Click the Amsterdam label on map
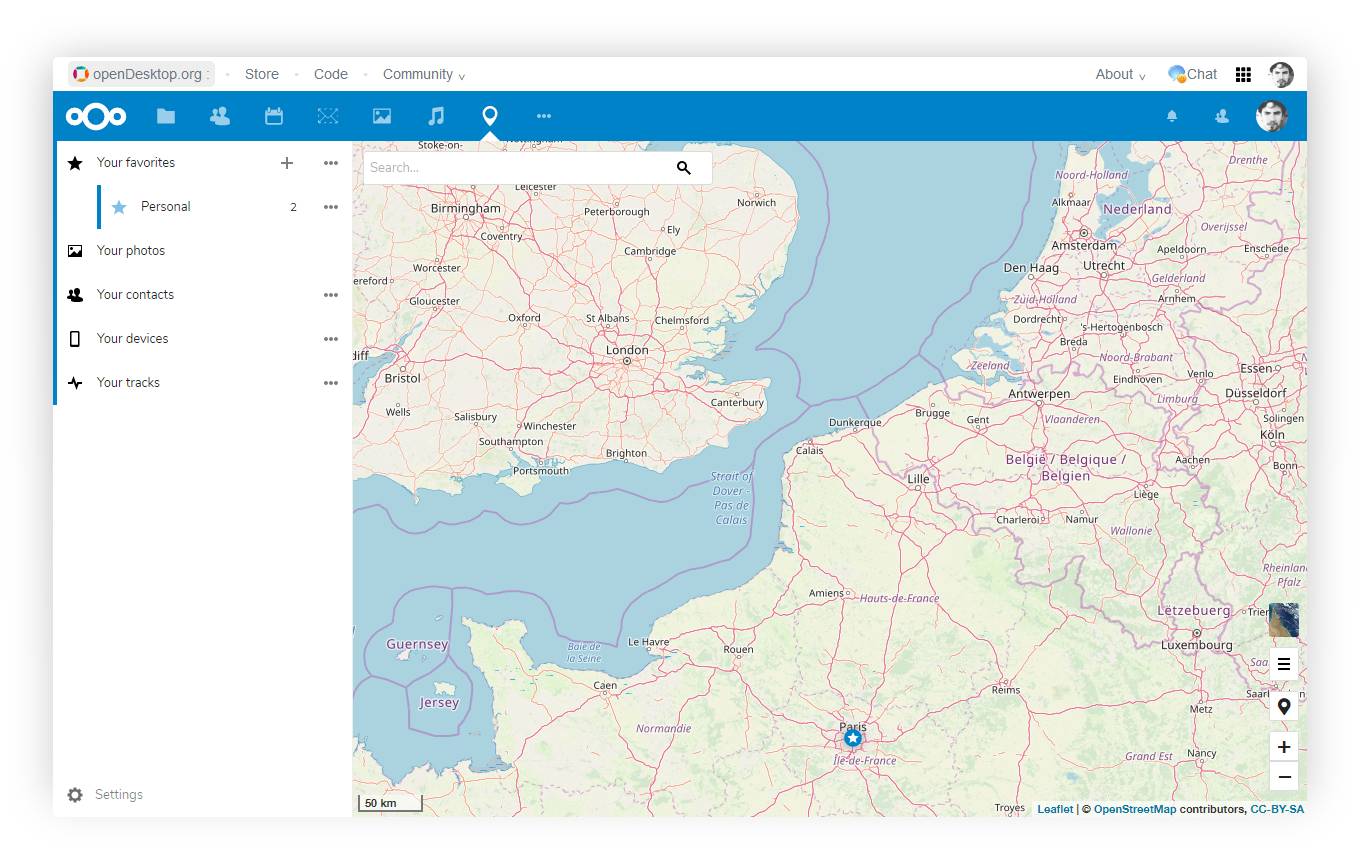Viewport: 1360px width, 860px height. pos(1084,245)
